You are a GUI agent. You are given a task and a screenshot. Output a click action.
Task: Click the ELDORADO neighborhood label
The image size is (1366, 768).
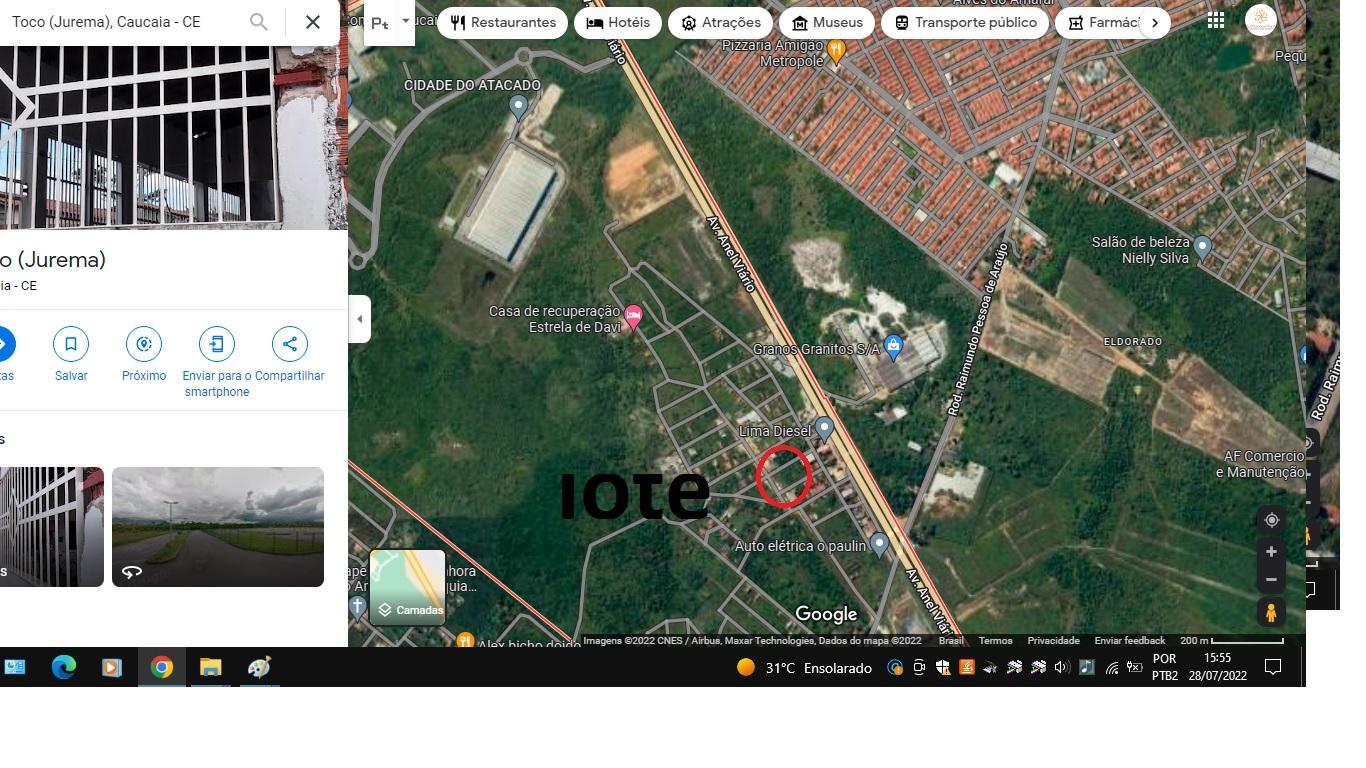(x=1133, y=342)
